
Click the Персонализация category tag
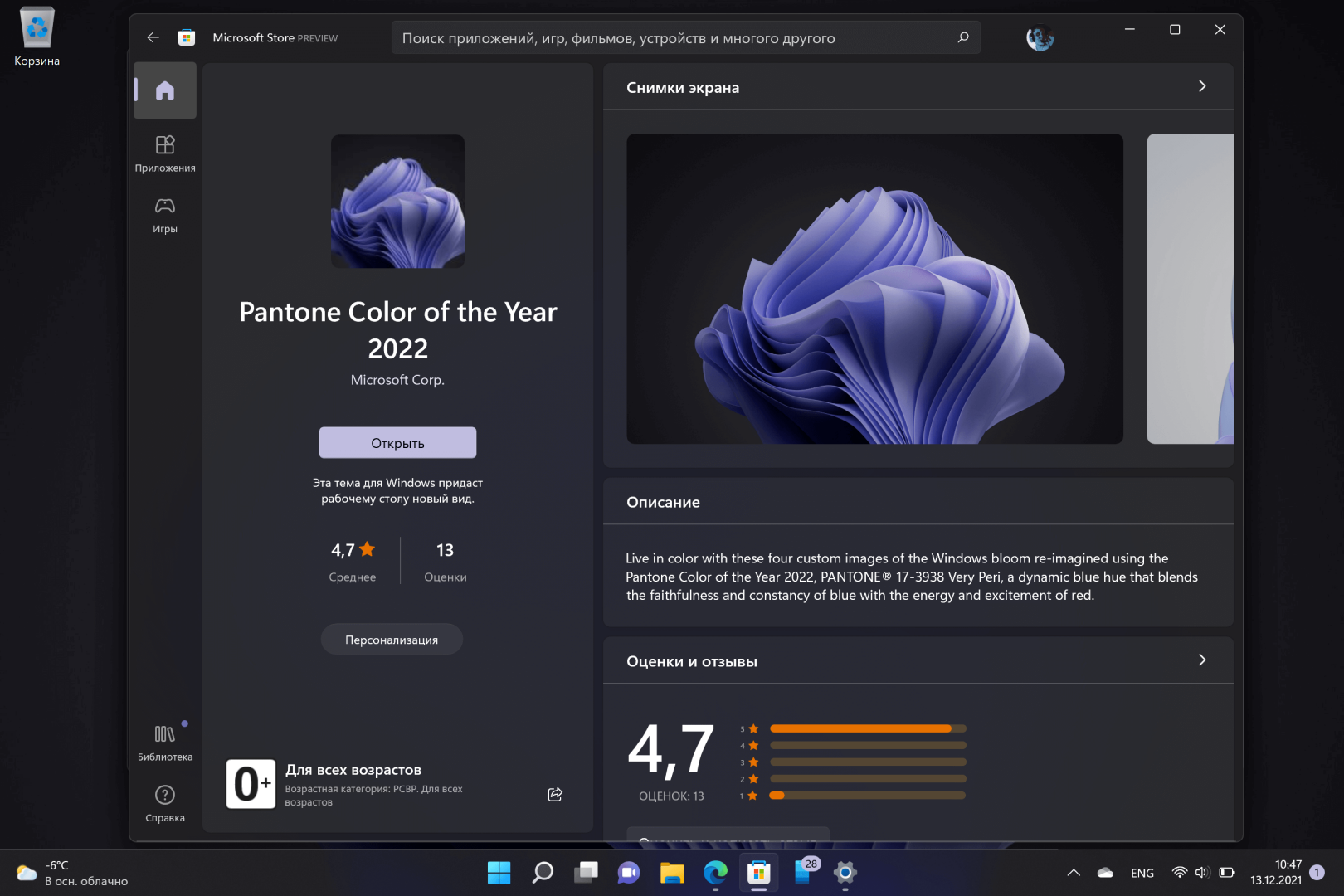pyautogui.click(x=392, y=640)
